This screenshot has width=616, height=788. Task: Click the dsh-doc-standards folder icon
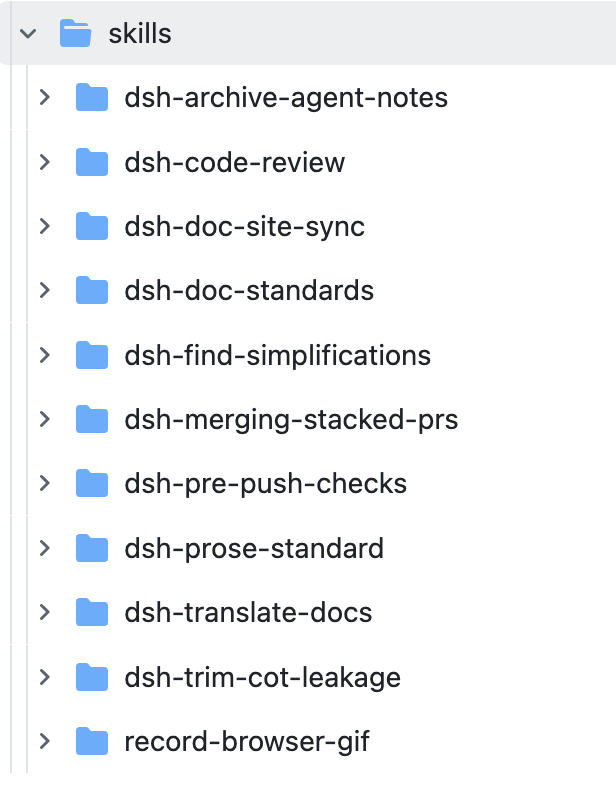tap(92, 290)
